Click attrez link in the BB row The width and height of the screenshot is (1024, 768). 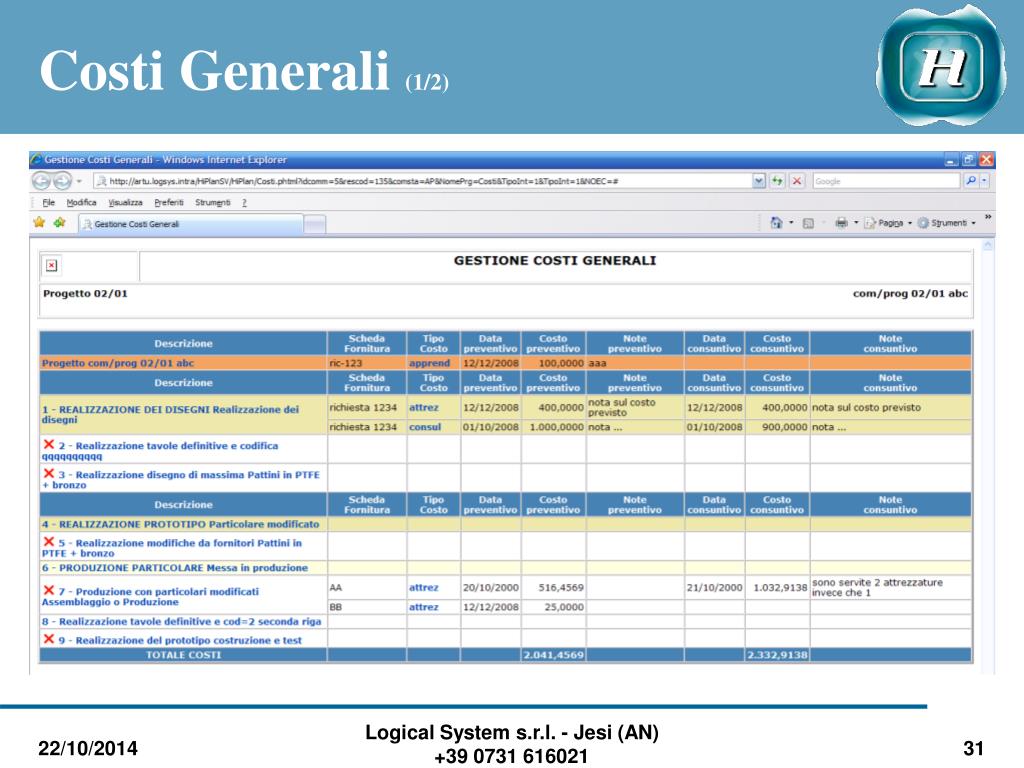click(x=424, y=607)
